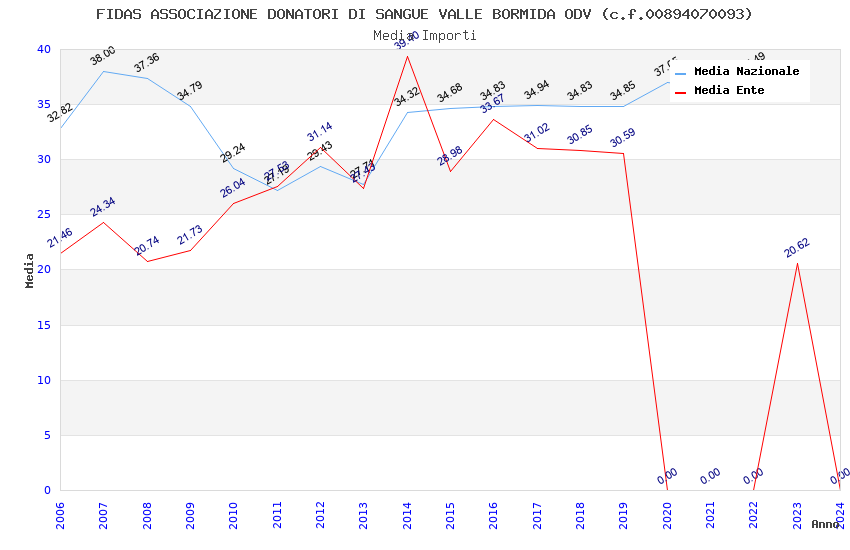Click x-axis year label 2018

(x=581, y=515)
